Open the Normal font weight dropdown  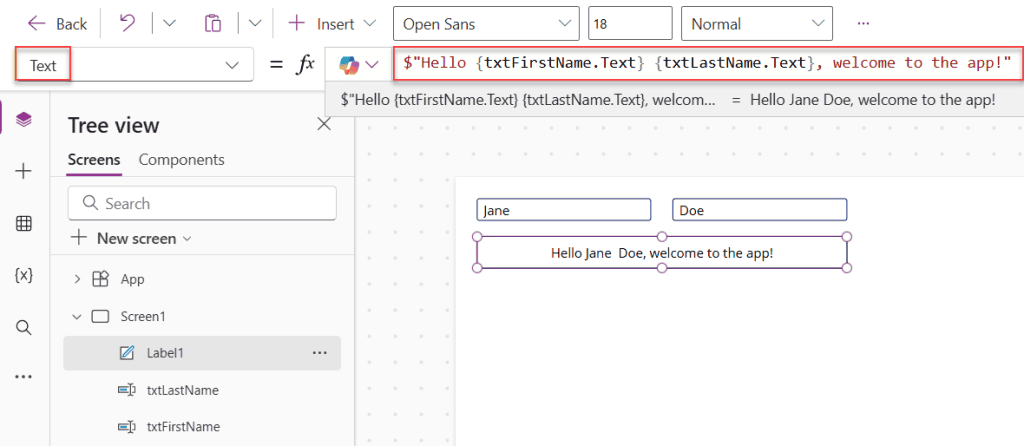pyautogui.click(x=756, y=24)
